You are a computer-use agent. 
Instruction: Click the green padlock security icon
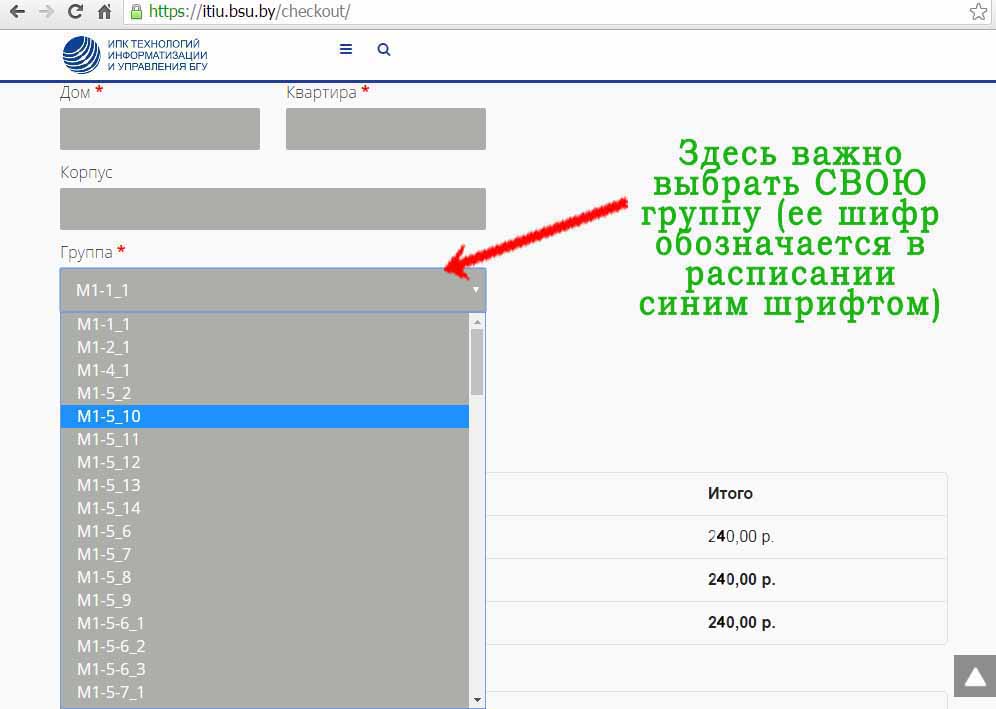pos(136,11)
